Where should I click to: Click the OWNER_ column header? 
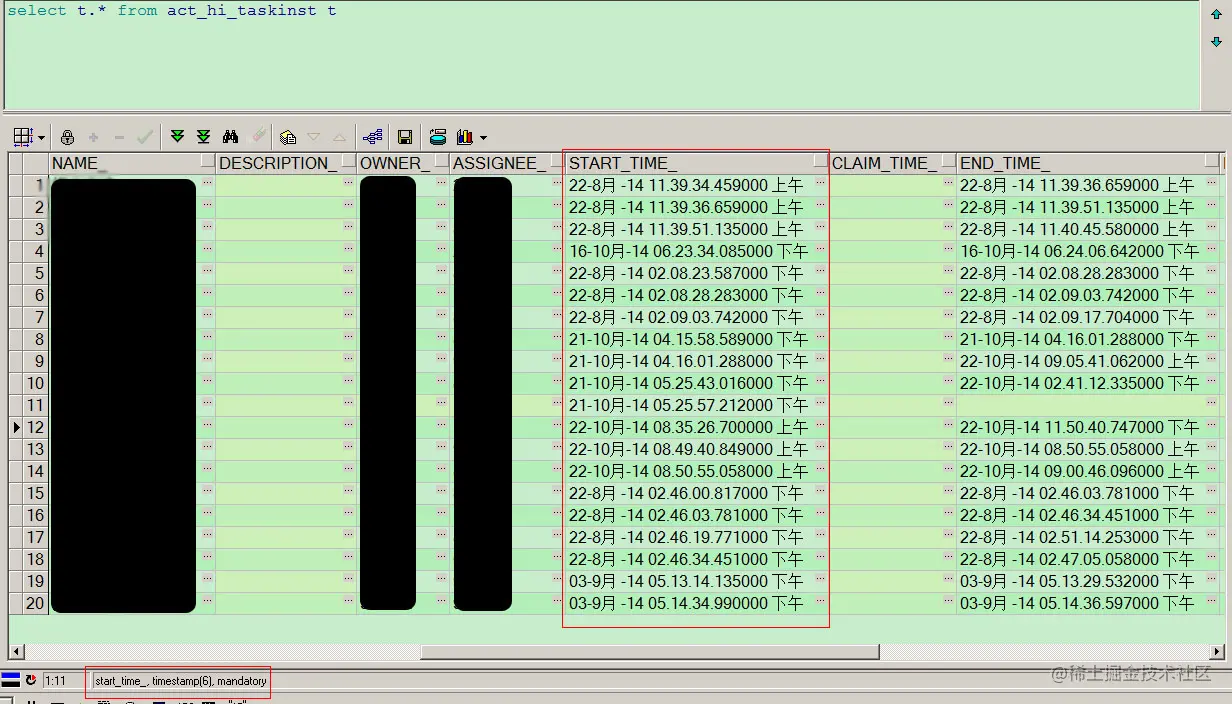pyautogui.click(x=403, y=163)
